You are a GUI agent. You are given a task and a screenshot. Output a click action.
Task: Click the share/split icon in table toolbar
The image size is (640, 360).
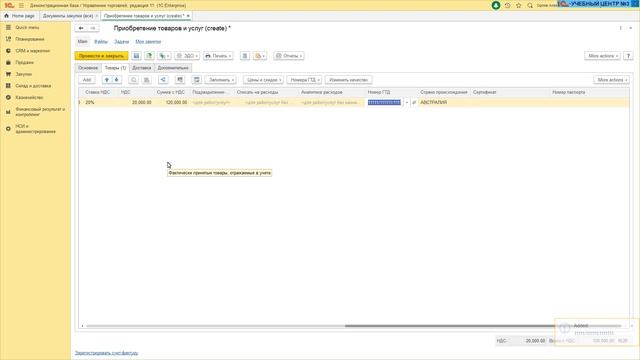click(x=163, y=80)
